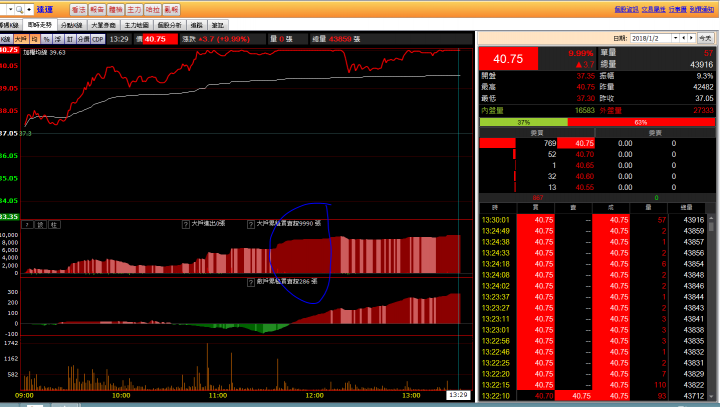Expand the date picker dropdown arrow
The height and width of the screenshot is (407, 720).
point(675,38)
